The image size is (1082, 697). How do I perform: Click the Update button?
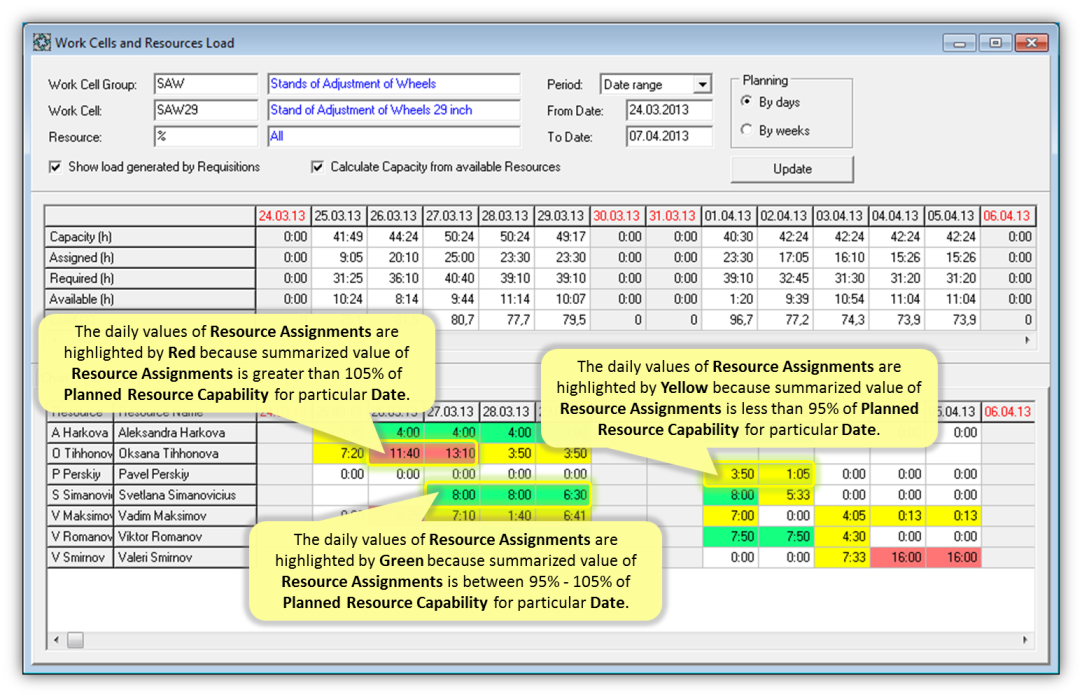click(792, 169)
